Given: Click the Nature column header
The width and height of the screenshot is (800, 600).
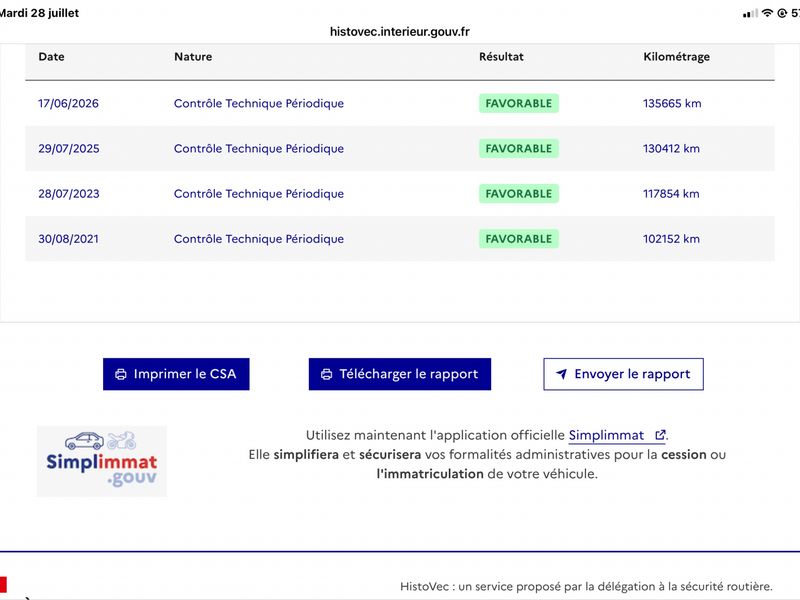Looking at the screenshot, I should 193,57.
